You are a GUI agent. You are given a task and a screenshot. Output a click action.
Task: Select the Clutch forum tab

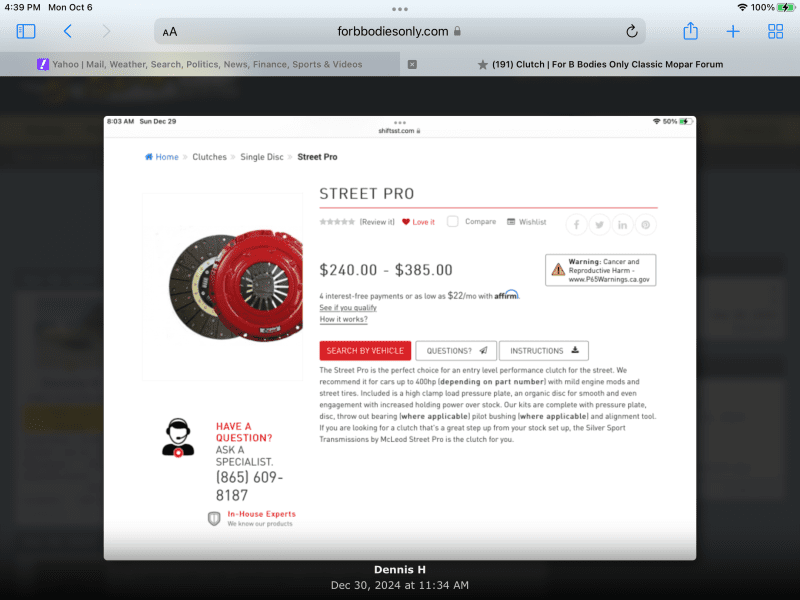coord(600,64)
